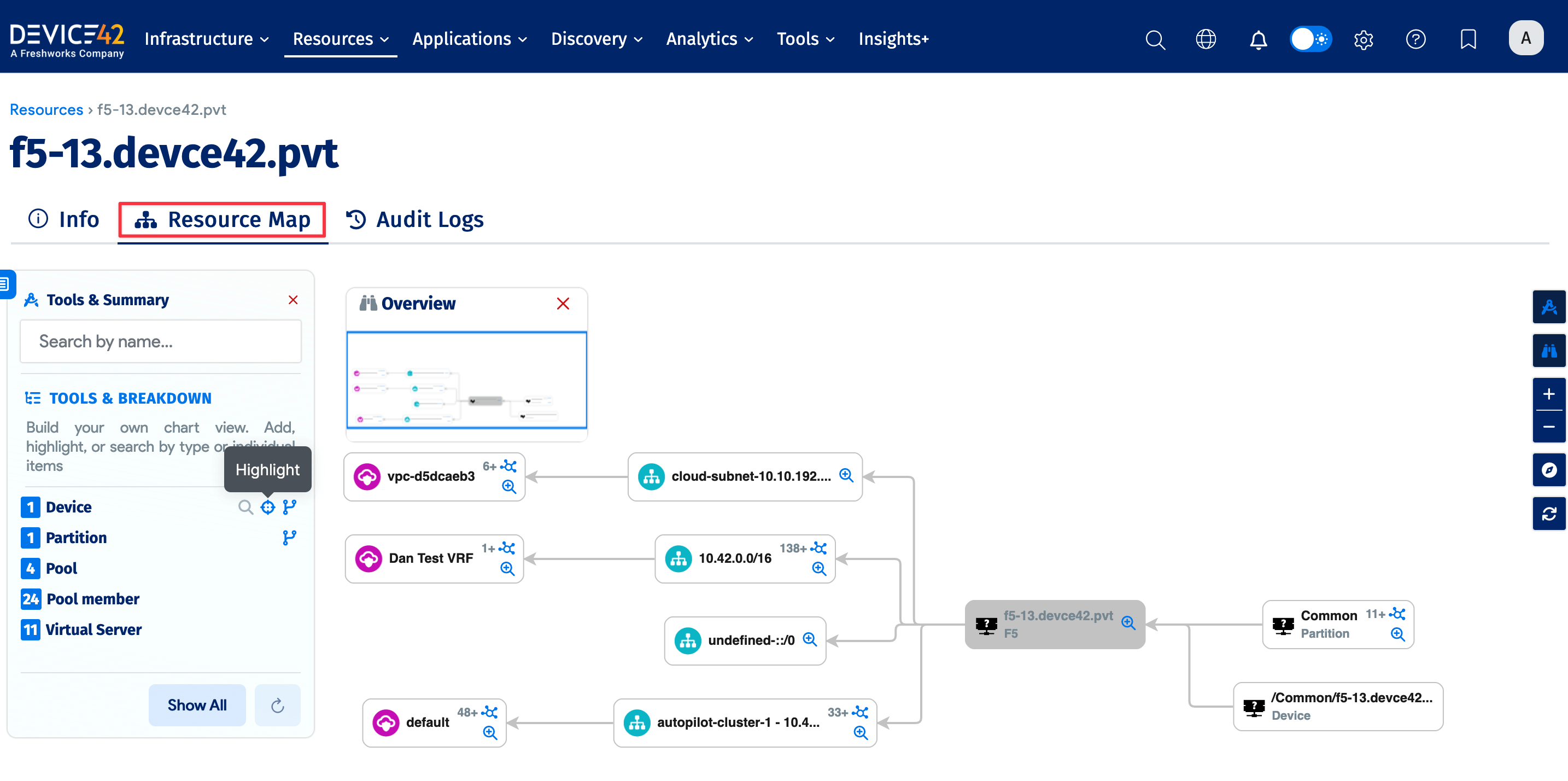The height and width of the screenshot is (781, 1568).
Task: Zoom into the 10.42.0.0/16 node magnifier icon
Action: (818, 569)
